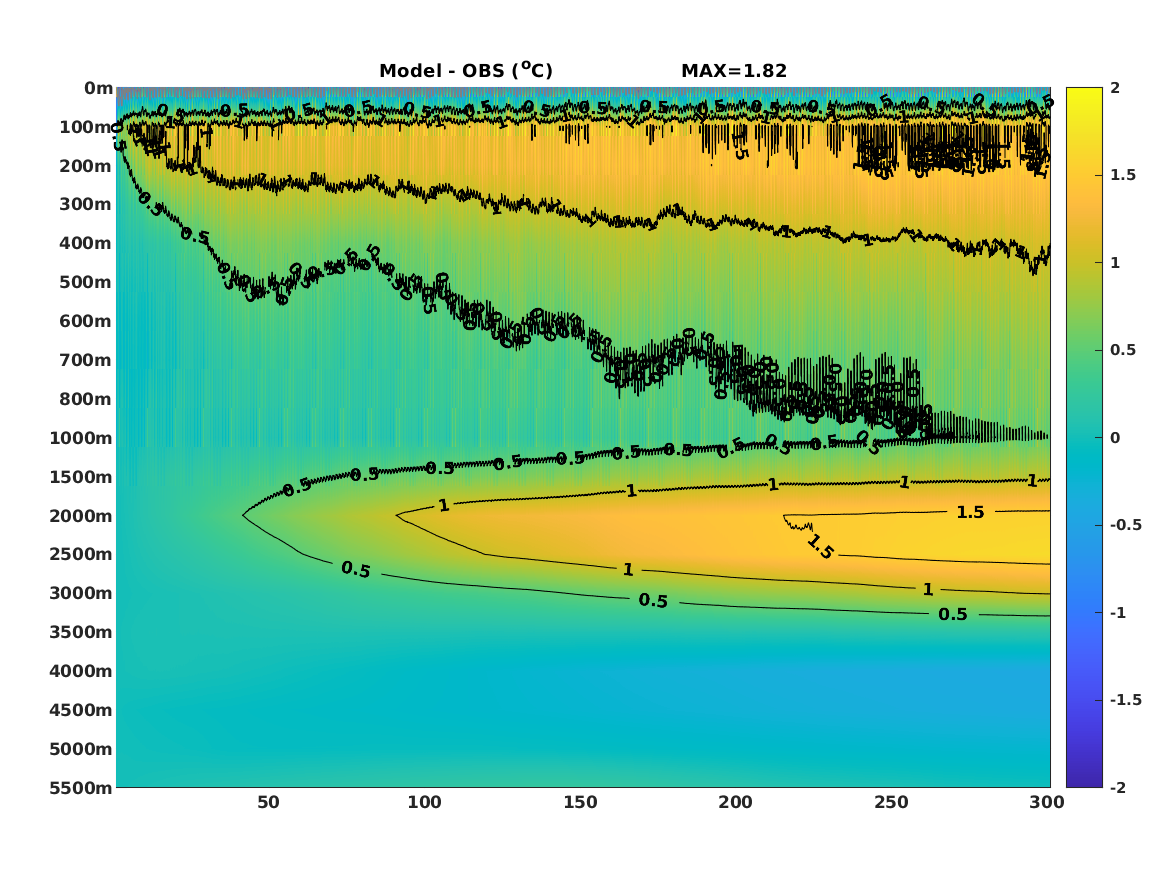Select the "0m" depth axis label
The image size is (1167, 875).
click(x=98, y=89)
